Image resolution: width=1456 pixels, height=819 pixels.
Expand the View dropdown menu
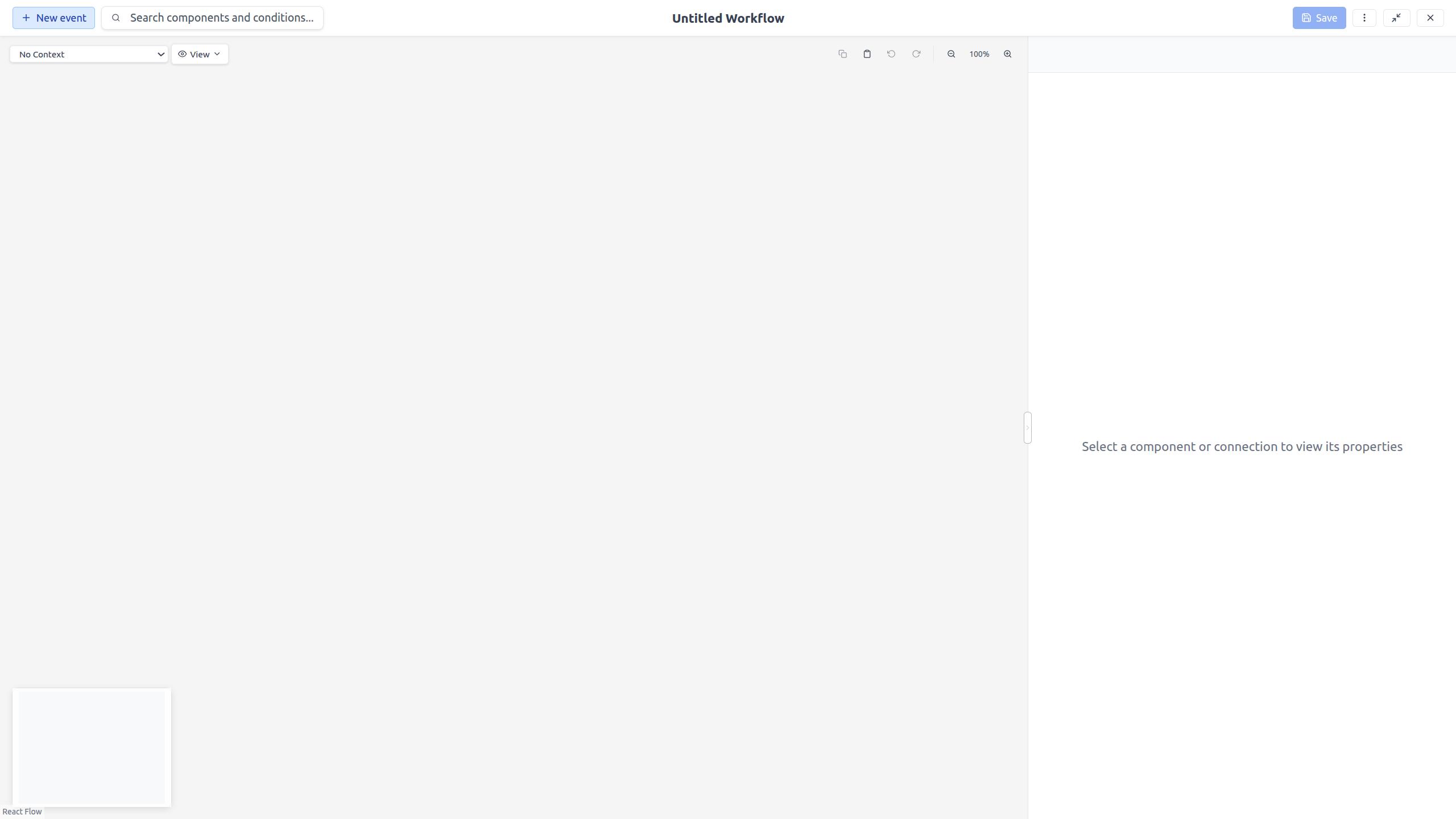click(200, 54)
